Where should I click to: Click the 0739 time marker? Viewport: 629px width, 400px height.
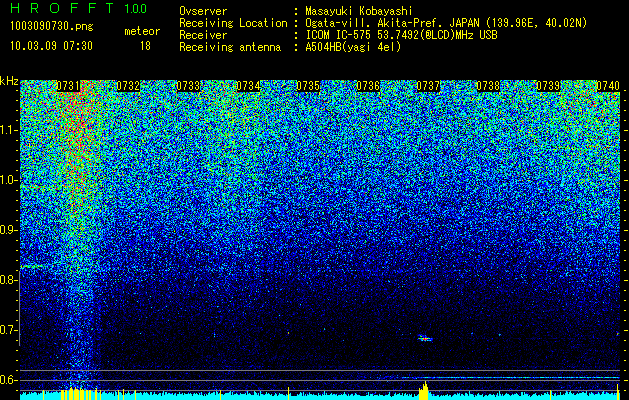point(548,86)
